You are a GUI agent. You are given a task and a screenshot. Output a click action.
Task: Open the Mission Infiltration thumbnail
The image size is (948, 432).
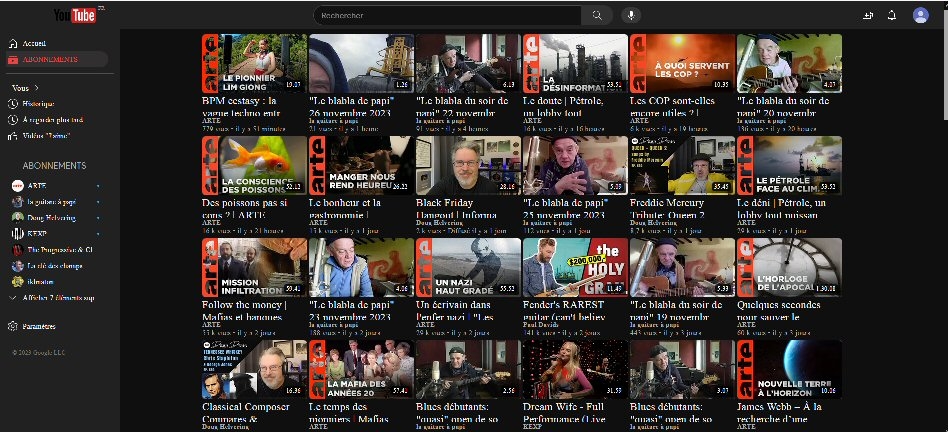point(254,267)
